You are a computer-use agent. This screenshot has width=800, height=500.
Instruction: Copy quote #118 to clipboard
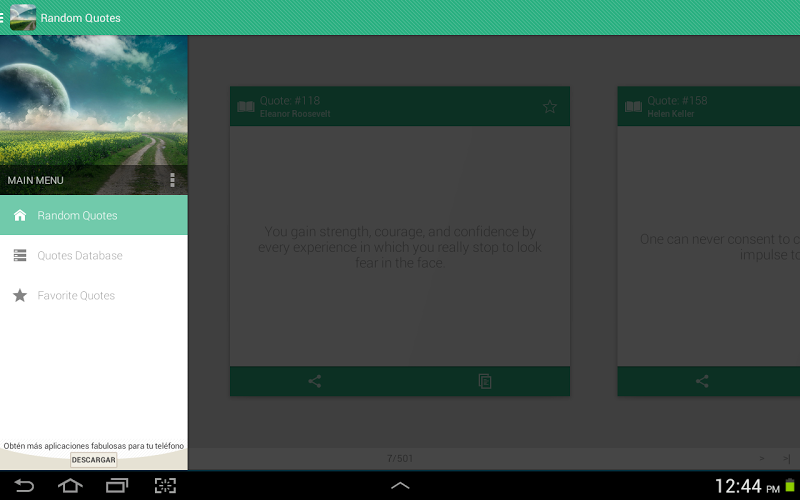coord(485,381)
